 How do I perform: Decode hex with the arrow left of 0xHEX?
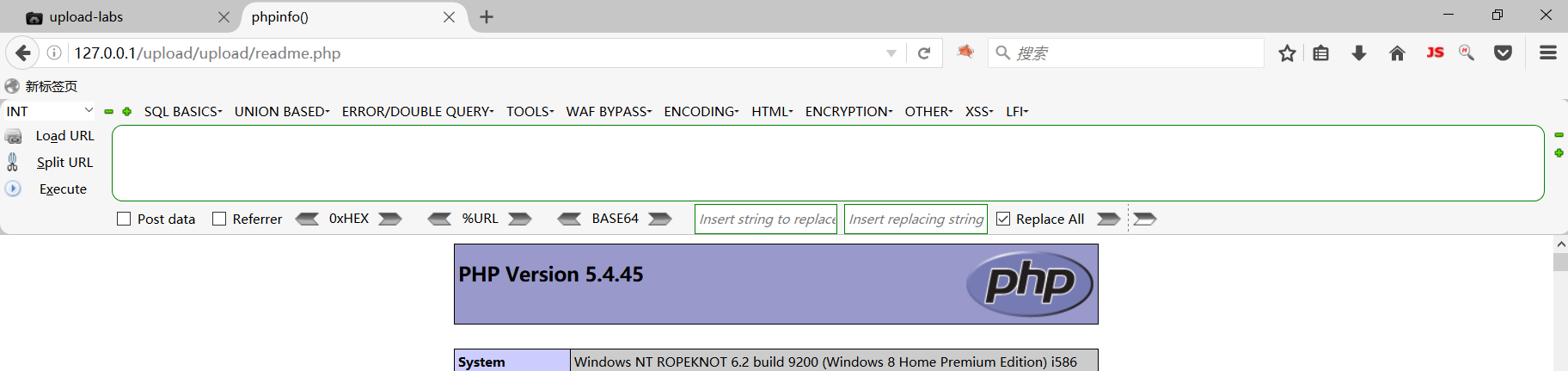(x=307, y=219)
